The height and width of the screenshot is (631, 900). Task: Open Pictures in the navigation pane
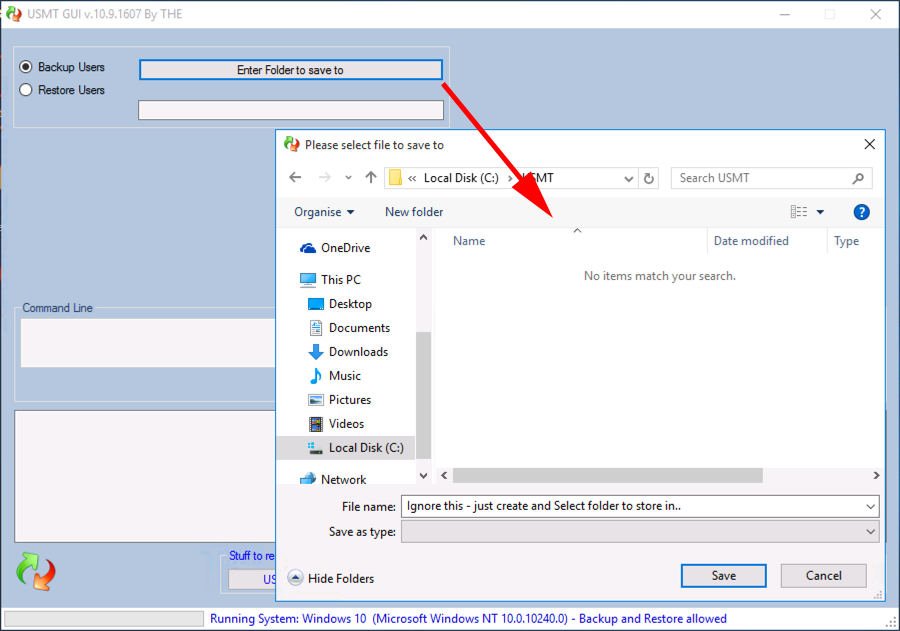click(350, 400)
